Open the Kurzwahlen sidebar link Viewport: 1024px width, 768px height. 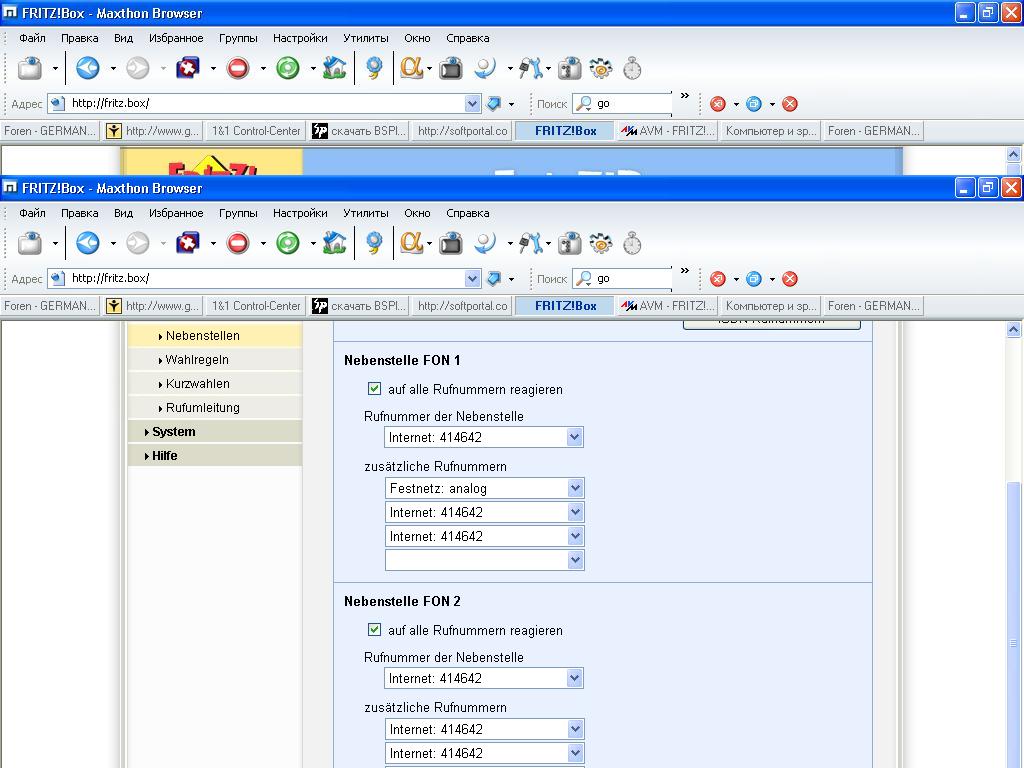coord(197,384)
